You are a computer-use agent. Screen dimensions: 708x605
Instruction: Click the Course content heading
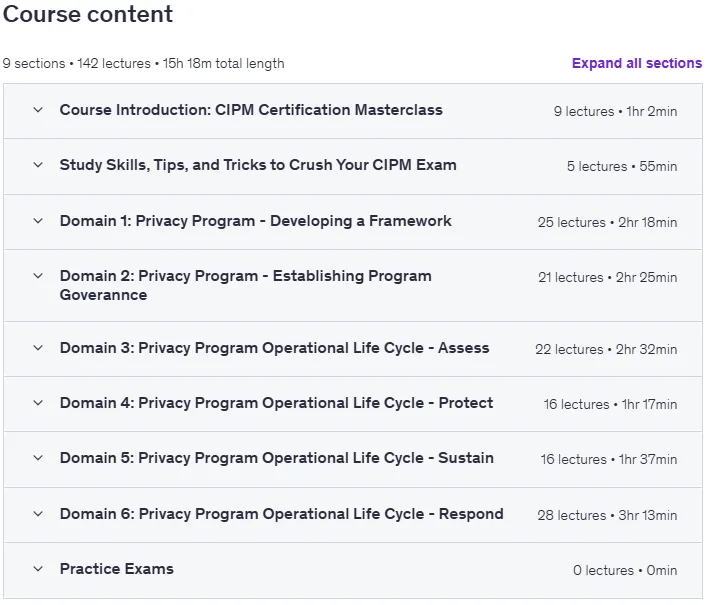(x=88, y=14)
